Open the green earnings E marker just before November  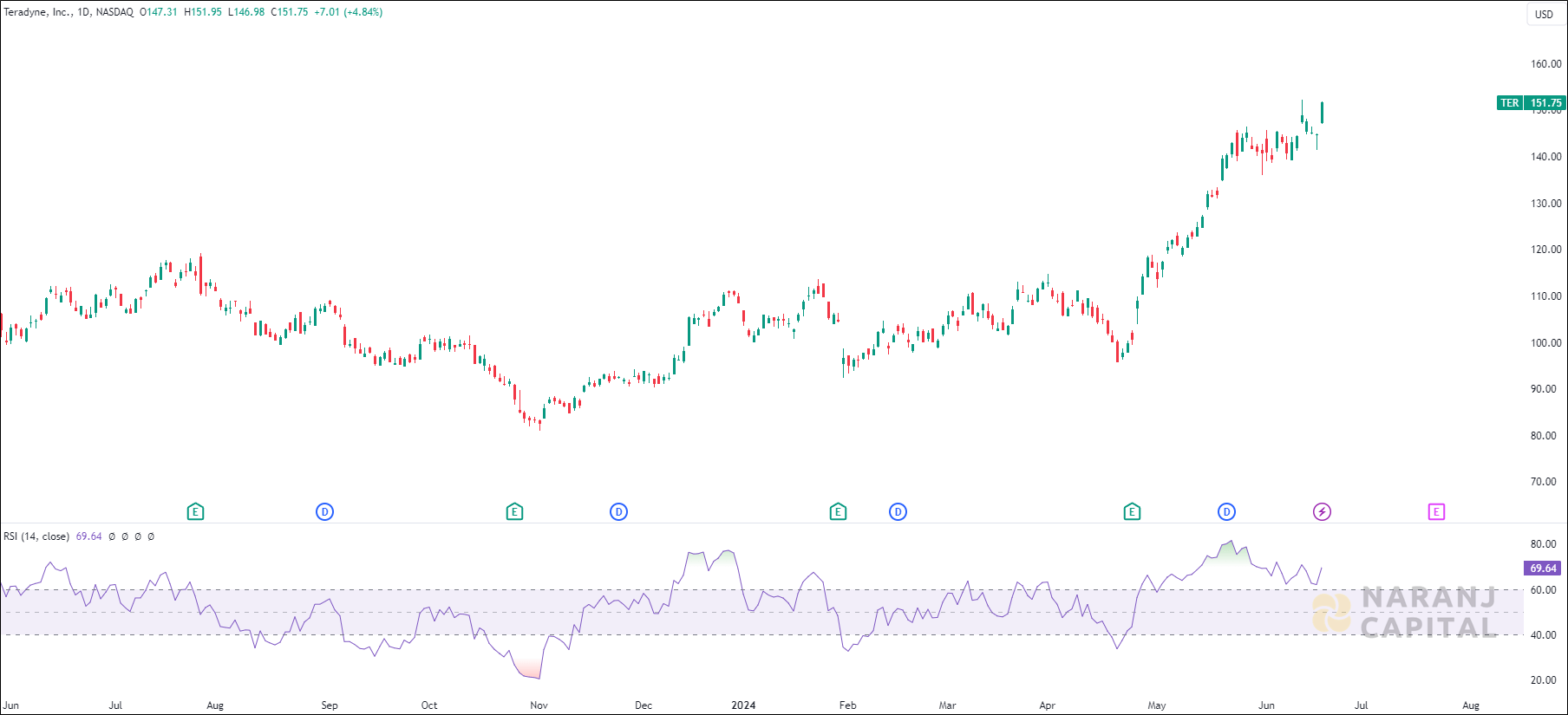(x=514, y=512)
